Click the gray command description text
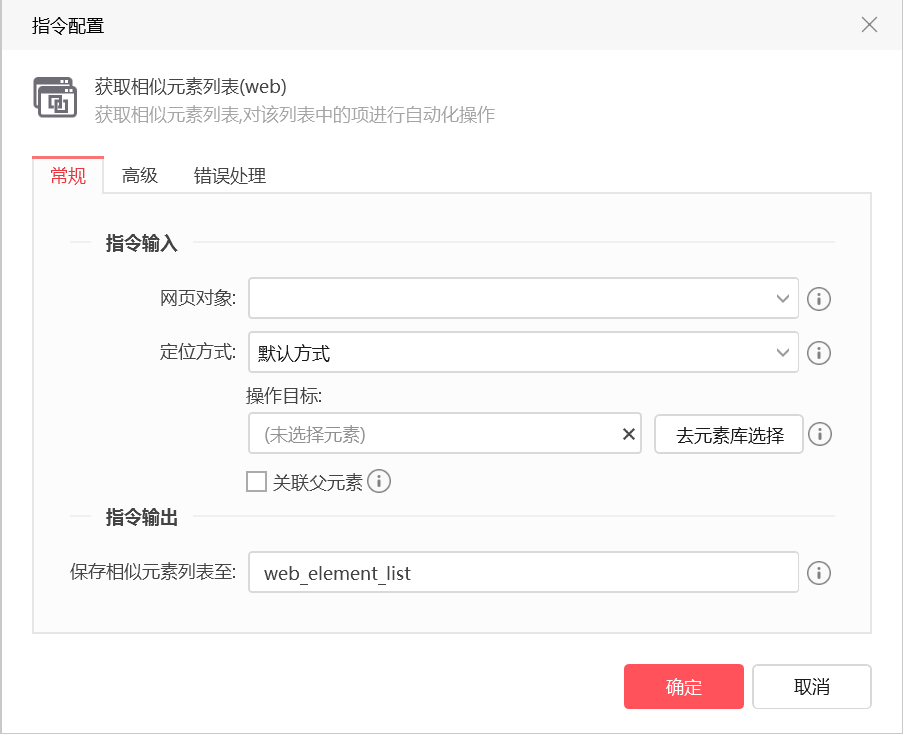 (x=295, y=115)
